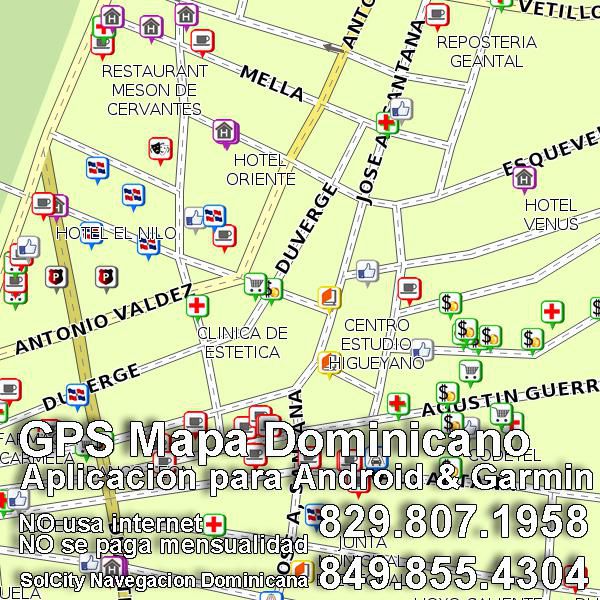Click the shopping cart icon above AGUSTIN GUERRERO label
600x600 pixels.
tap(470, 371)
